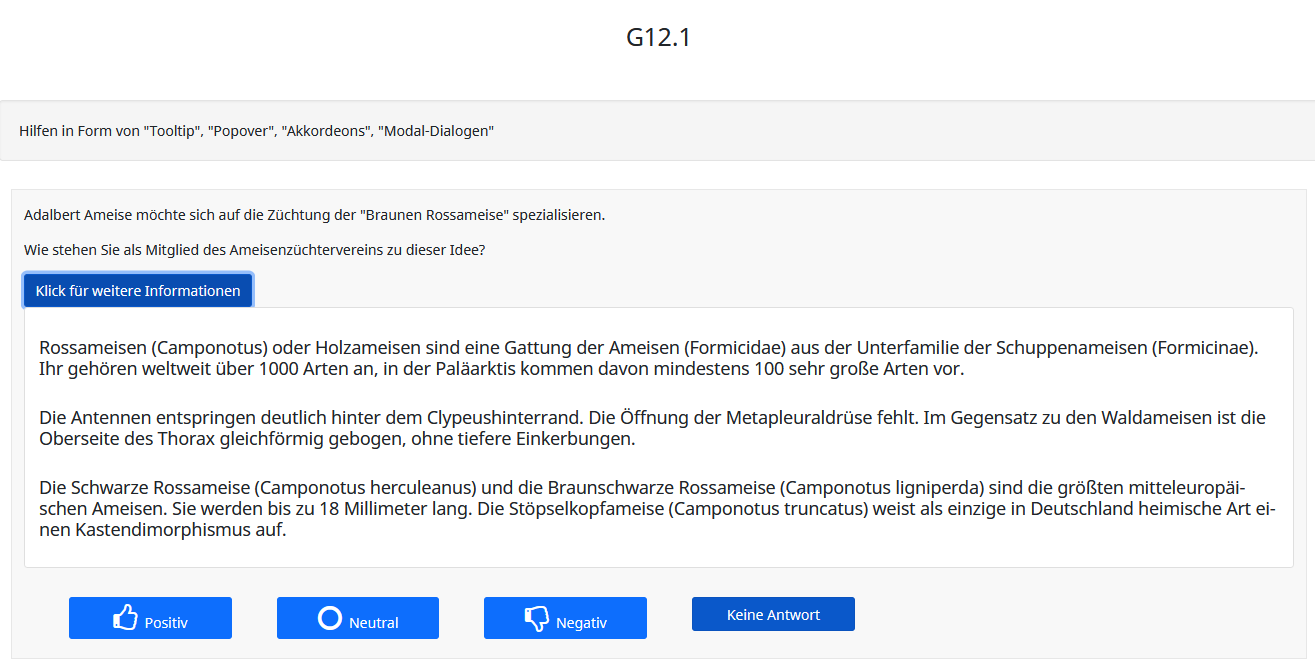Screen dimensions: 1315x671
Task: Click the word "Modal-Dialogen" in the help bar
Action: 436,131
